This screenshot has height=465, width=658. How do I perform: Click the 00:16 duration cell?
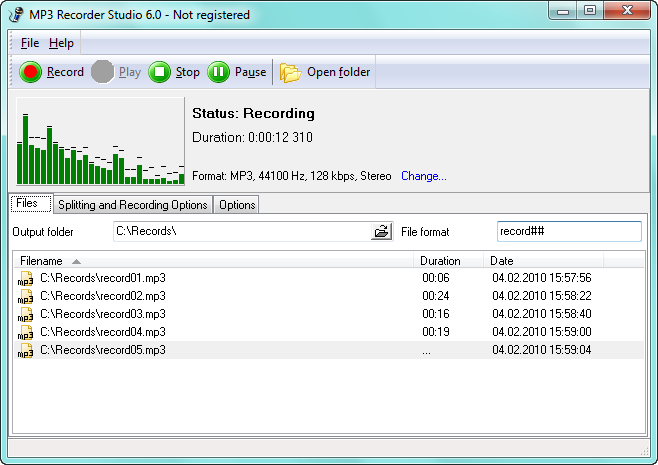point(436,314)
